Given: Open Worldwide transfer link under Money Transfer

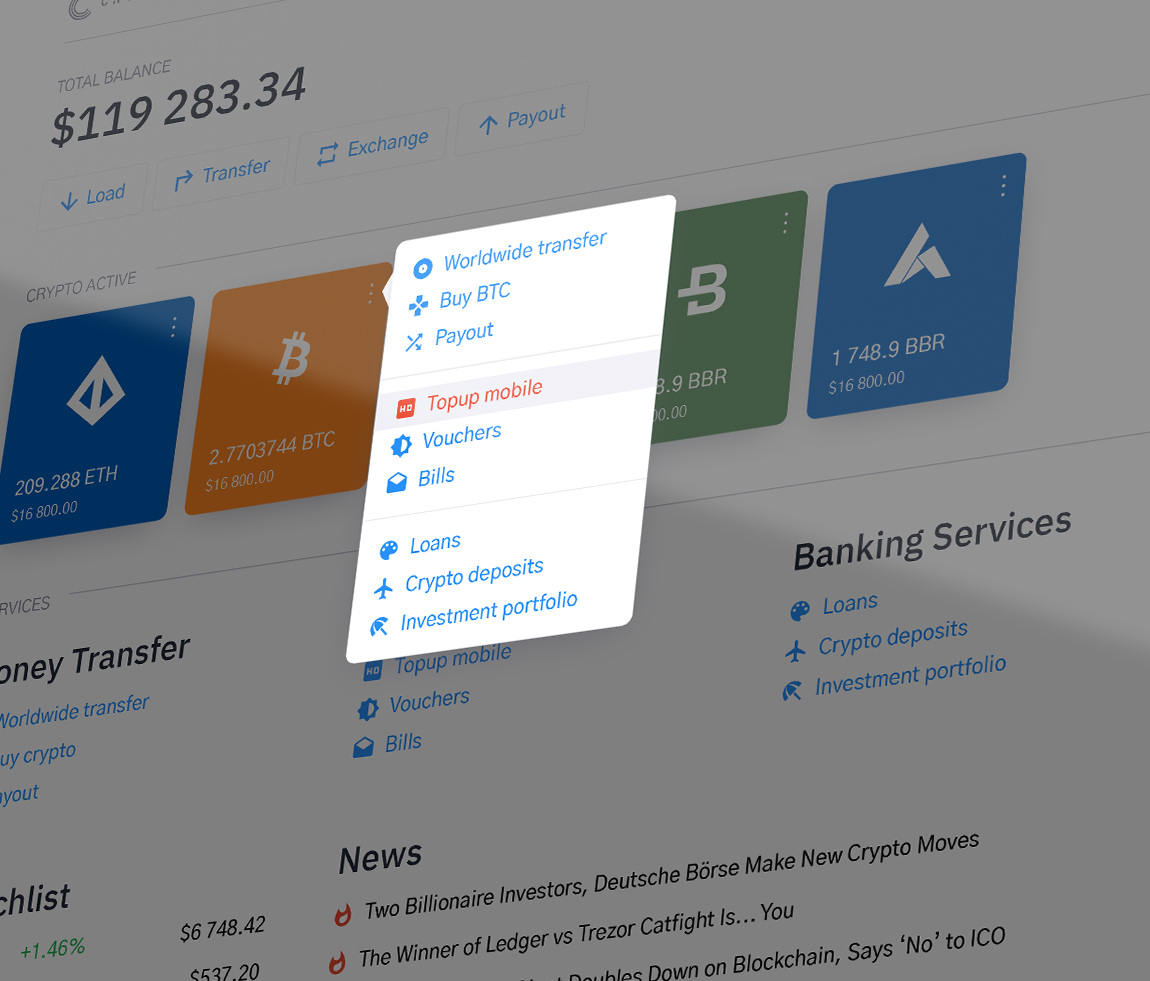Looking at the screenshot, I should pyautogui.click(x=73, y=711).
